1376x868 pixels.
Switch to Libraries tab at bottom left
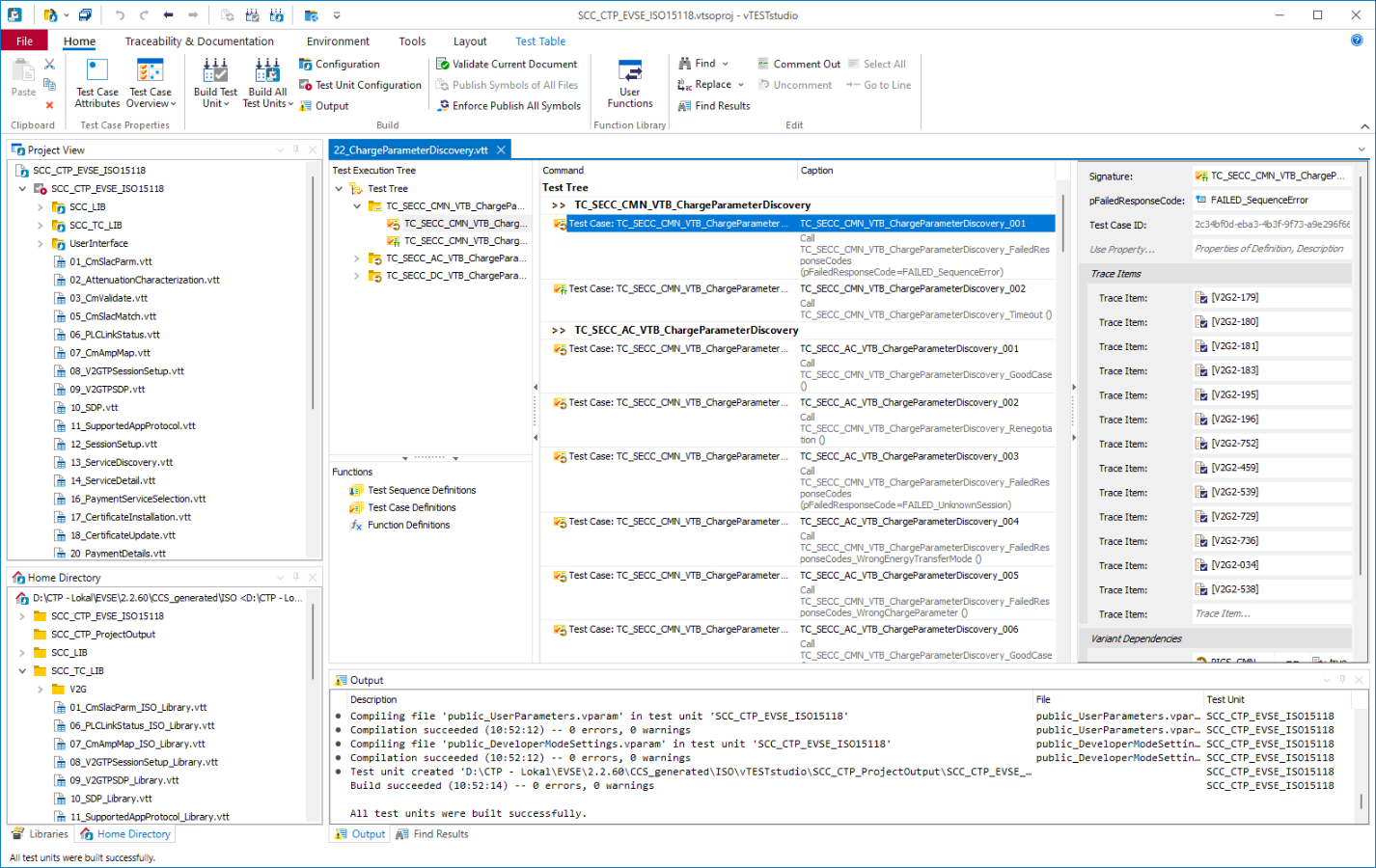[x=41, y=834]
